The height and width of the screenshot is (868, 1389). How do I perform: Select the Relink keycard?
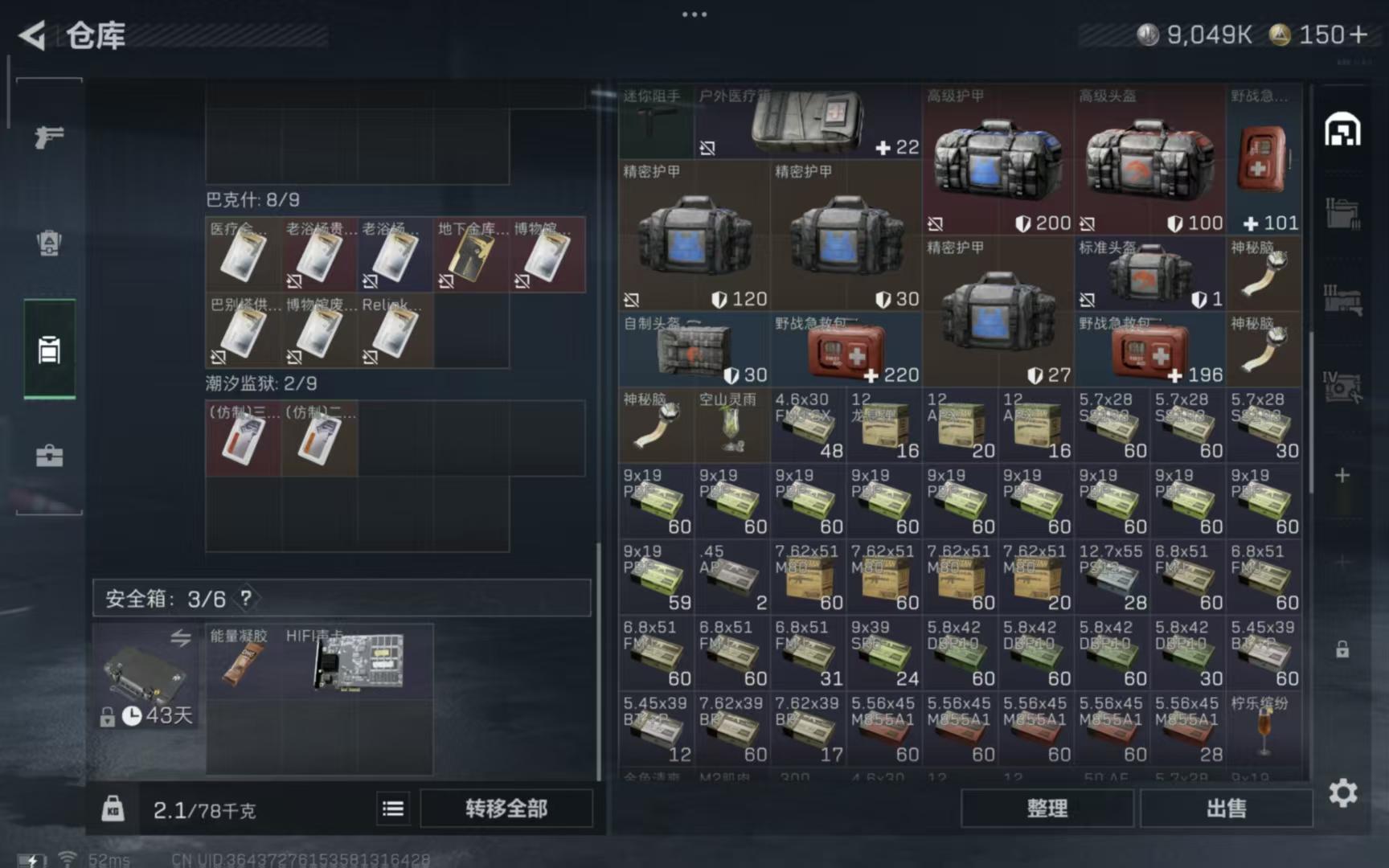pyautogui.click(x=395, y=331)
